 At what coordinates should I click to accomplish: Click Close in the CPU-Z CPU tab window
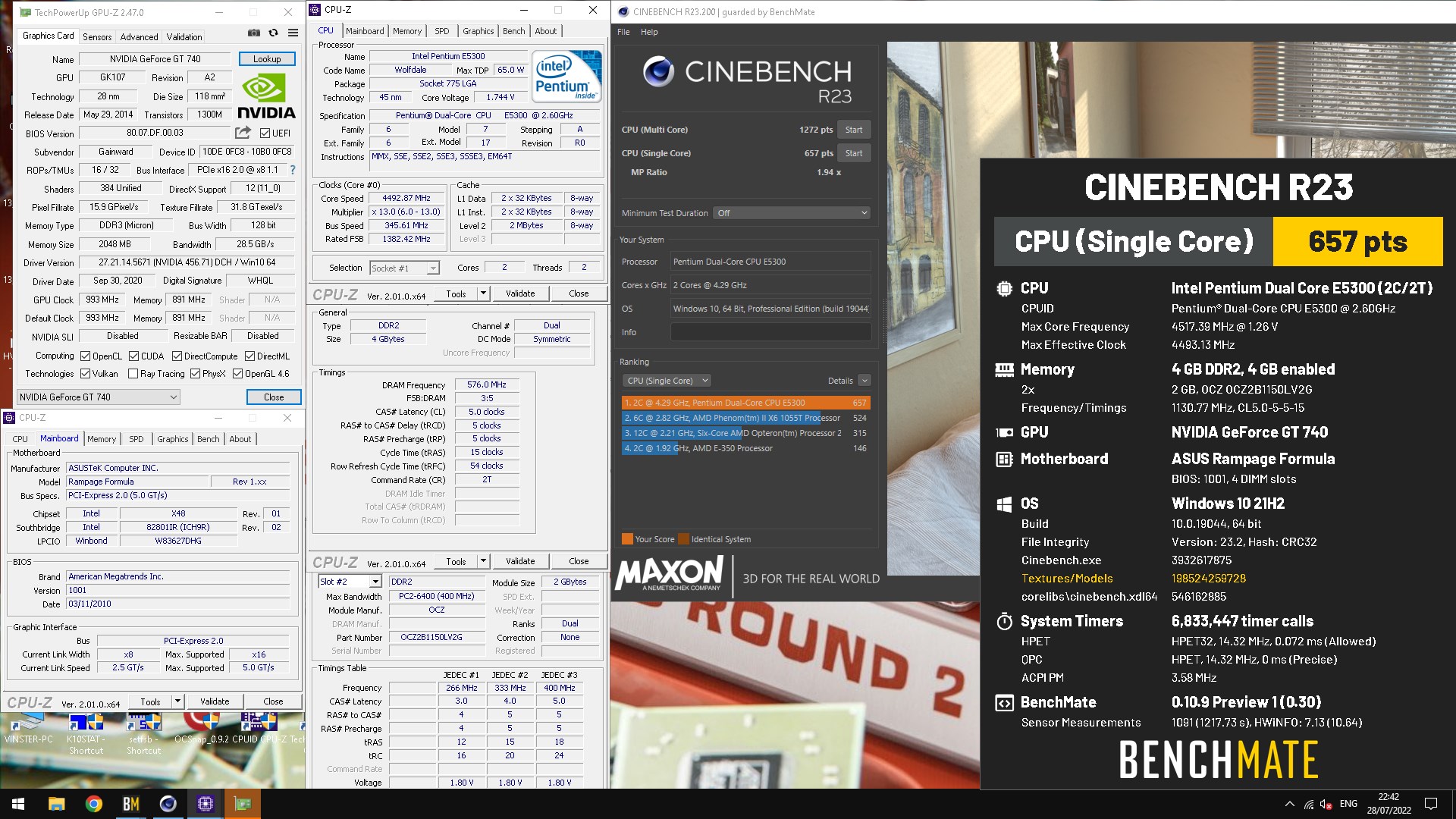point(579,293)
